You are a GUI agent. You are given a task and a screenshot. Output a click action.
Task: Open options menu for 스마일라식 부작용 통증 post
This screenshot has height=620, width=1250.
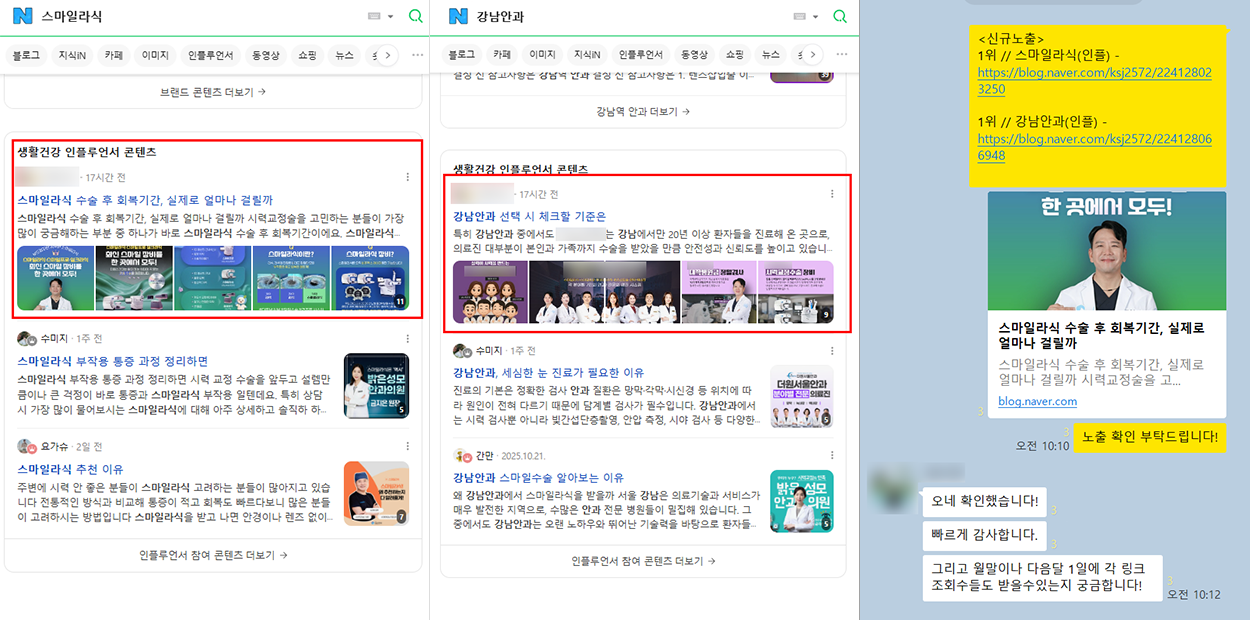(407, 339)
